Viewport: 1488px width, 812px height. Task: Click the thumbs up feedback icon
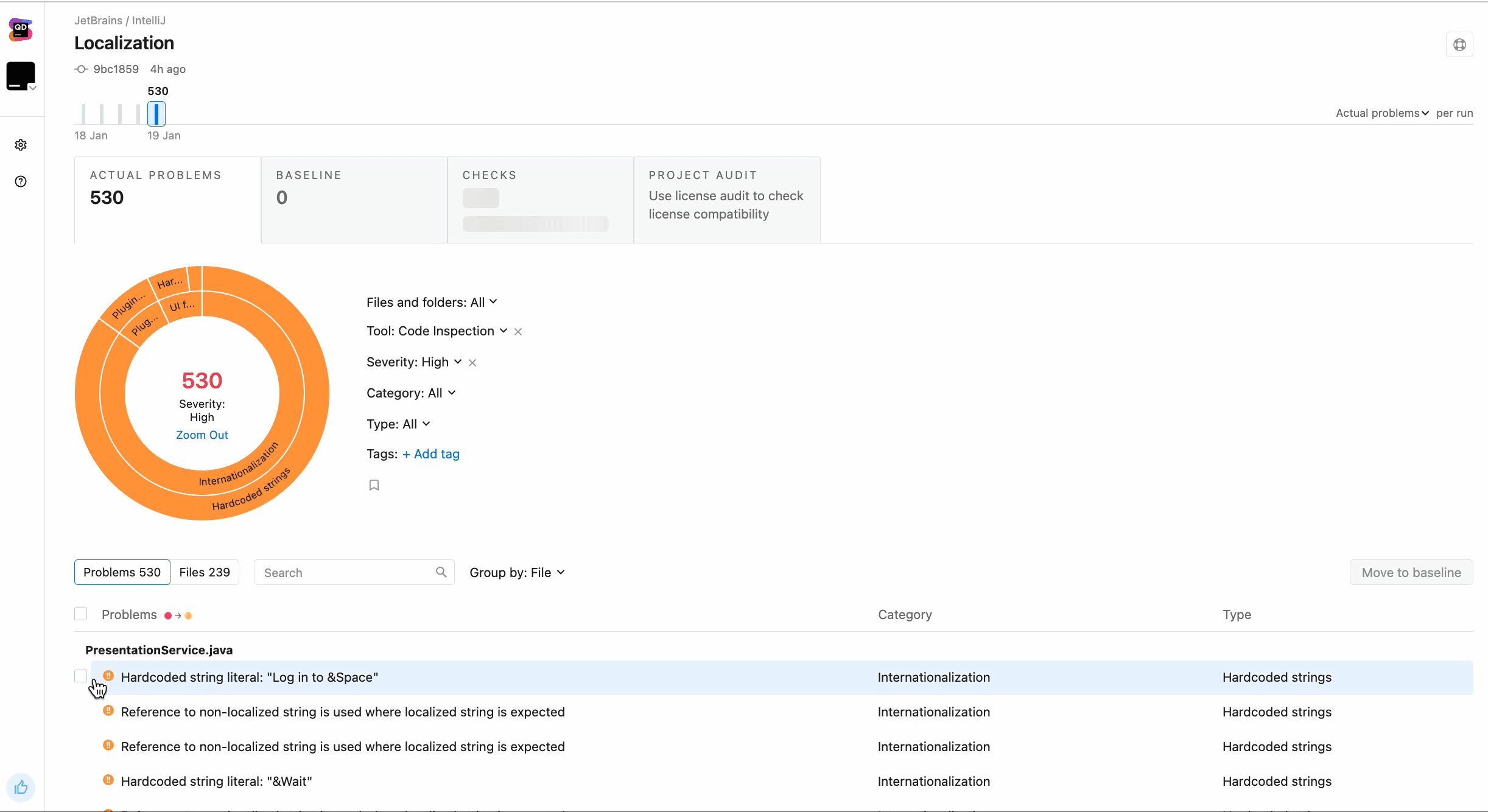point(21,787)
